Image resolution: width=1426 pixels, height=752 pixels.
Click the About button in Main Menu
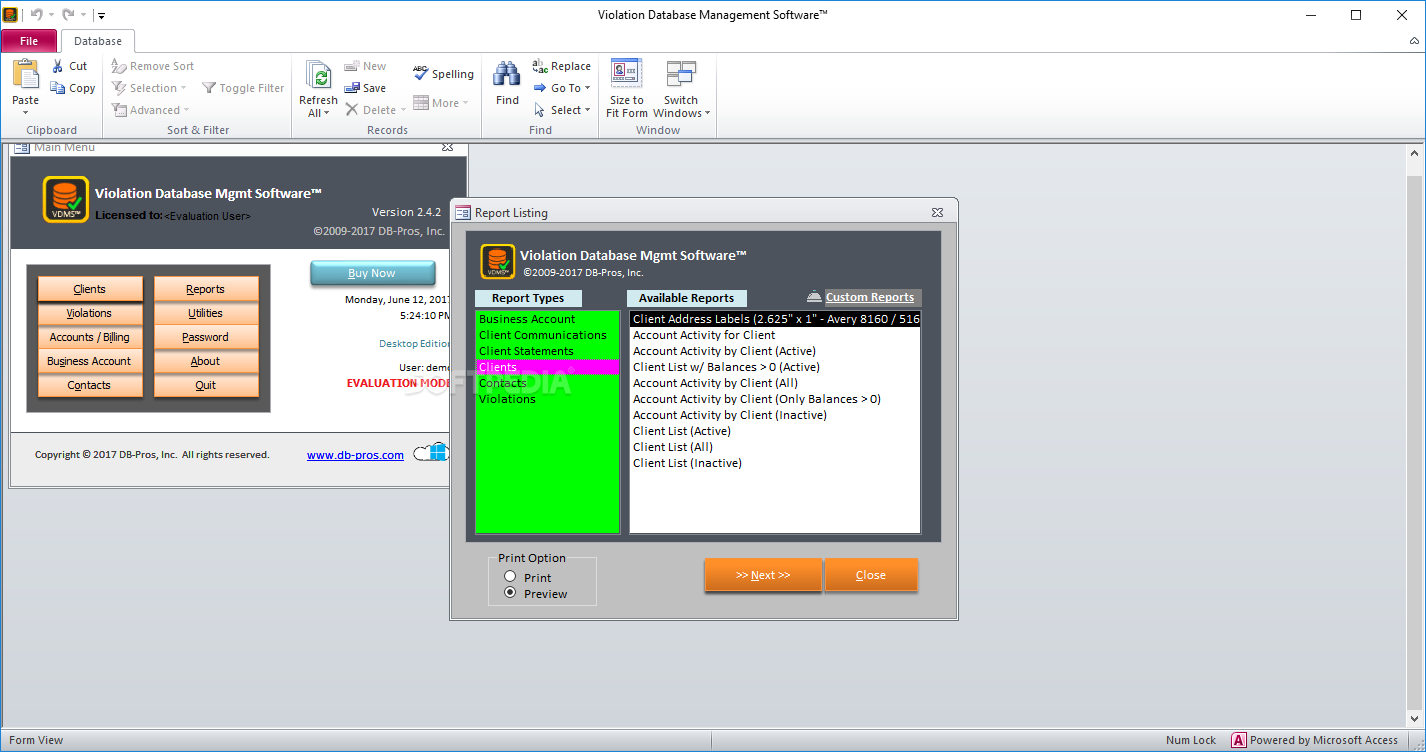[206, 361]
